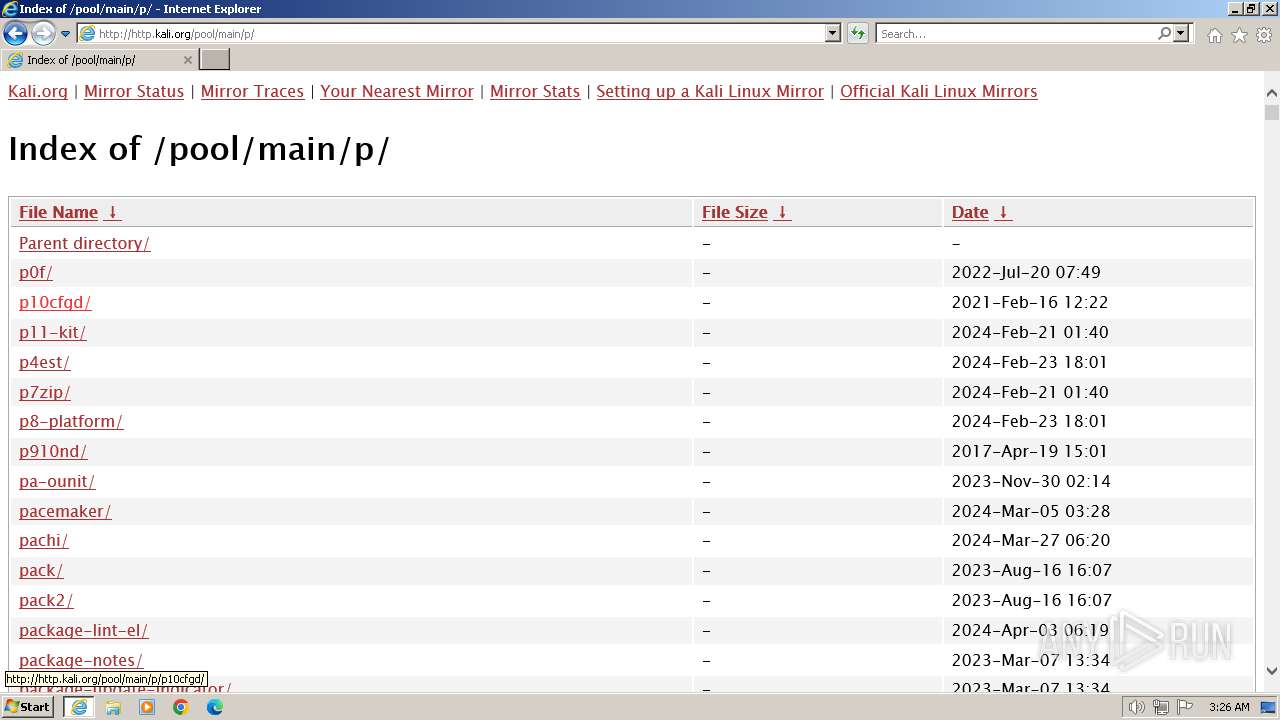Sort by Date column header
Viewport: 1280px width, 720px height.
(x=970, y=212)
